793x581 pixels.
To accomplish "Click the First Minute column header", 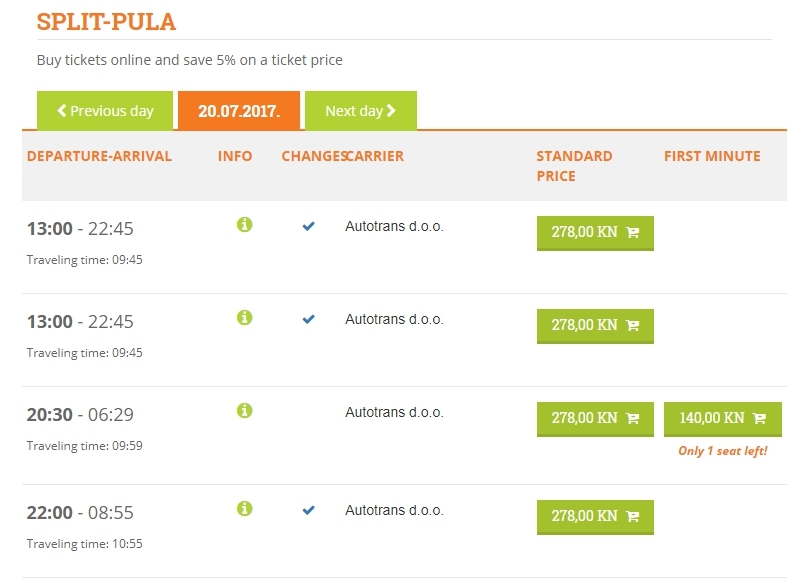I will (712, 156).
